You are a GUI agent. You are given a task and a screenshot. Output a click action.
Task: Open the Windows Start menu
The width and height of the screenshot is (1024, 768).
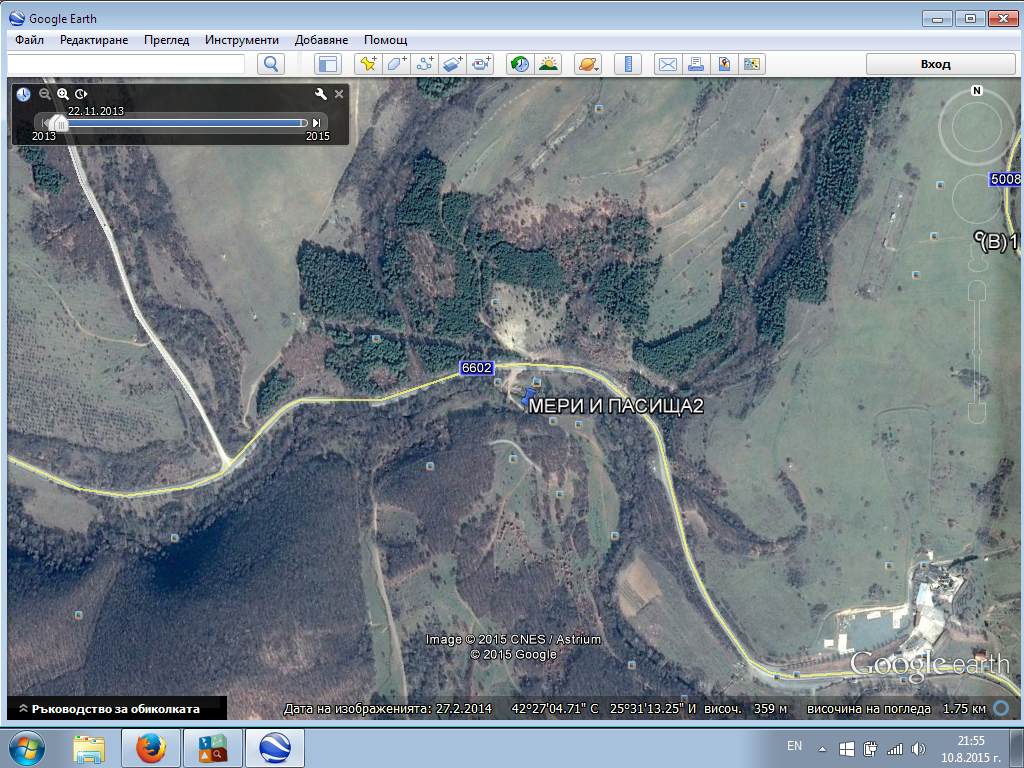[x=27, y=748]
